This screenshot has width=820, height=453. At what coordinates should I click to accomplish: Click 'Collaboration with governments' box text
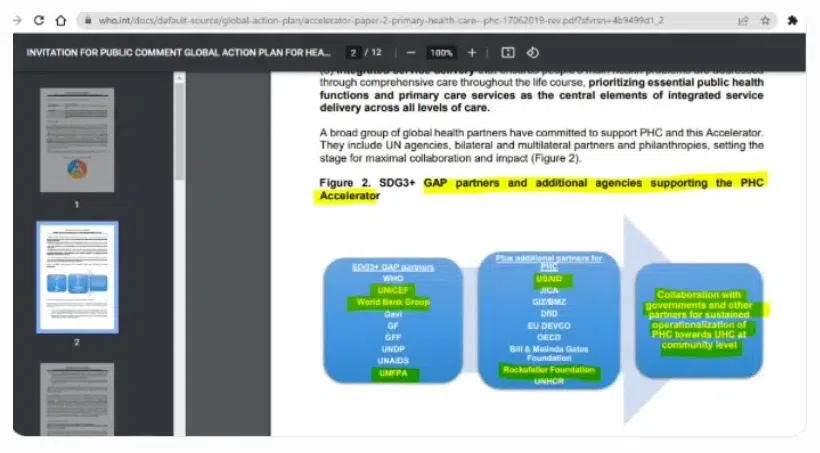[699, 320]
